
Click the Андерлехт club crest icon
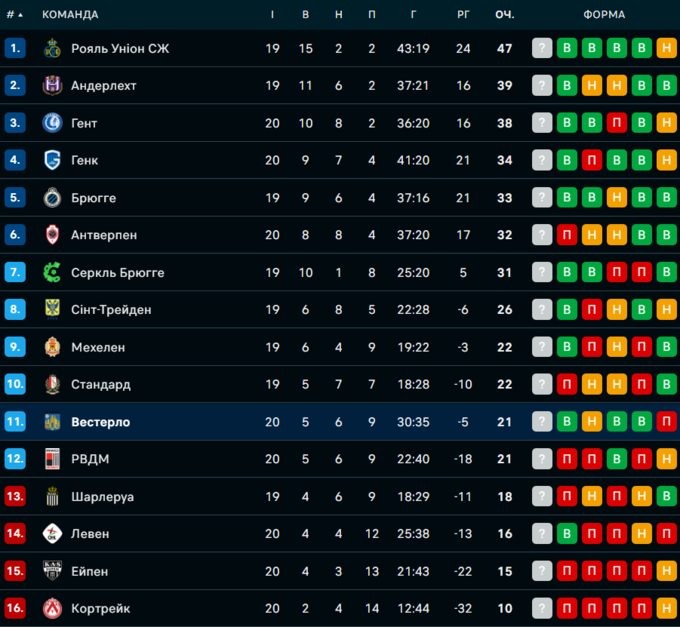(53, 86)
